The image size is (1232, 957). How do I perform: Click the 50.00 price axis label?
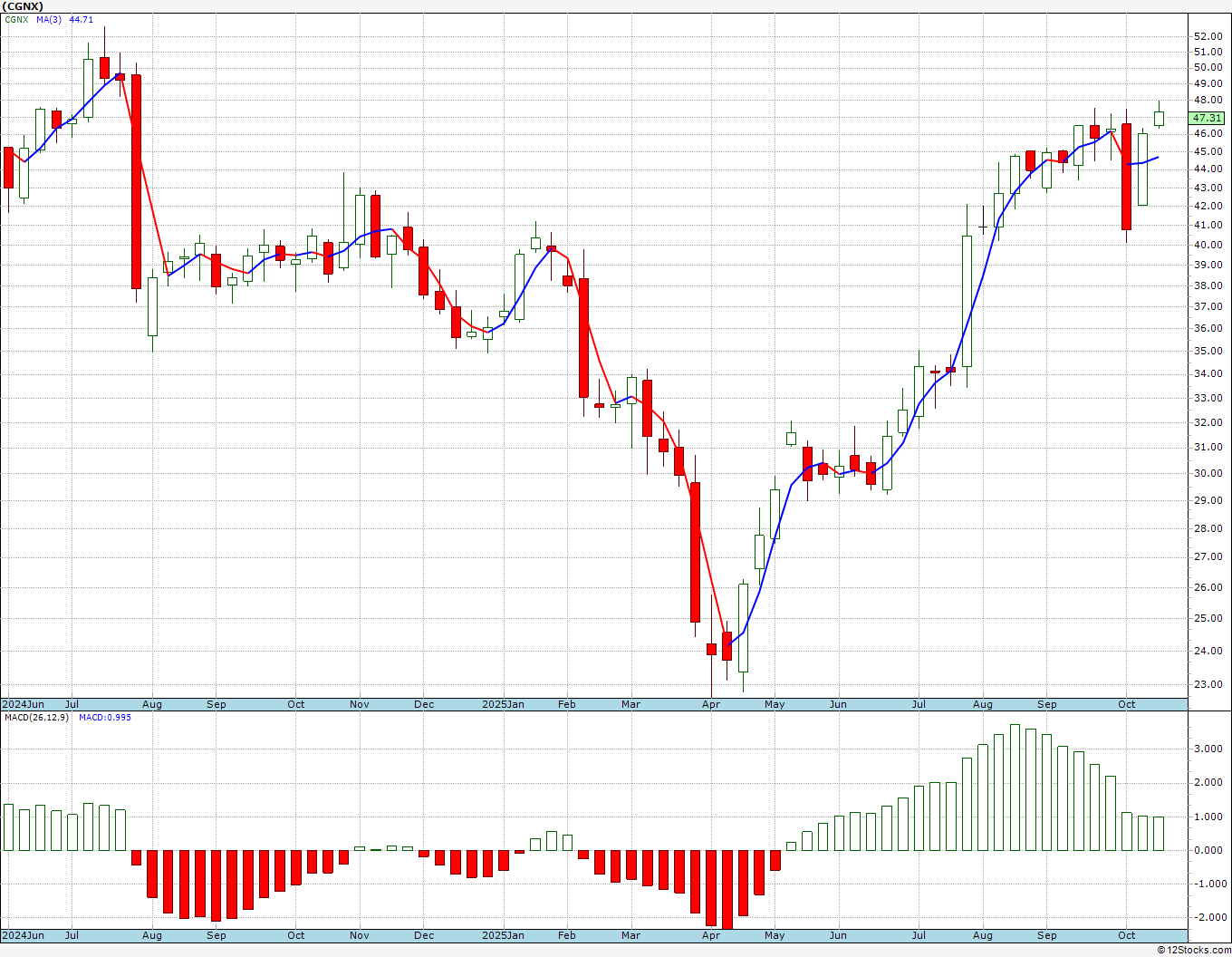1208,67
